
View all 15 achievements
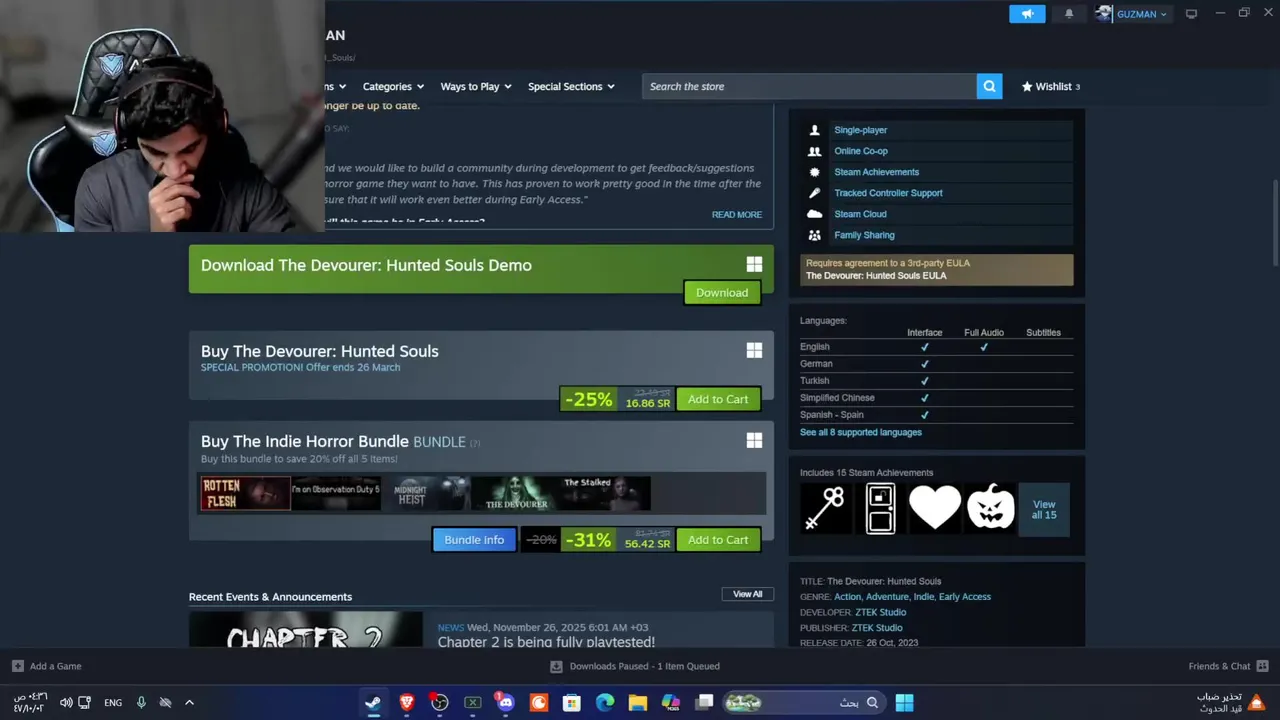[1044, 509]
